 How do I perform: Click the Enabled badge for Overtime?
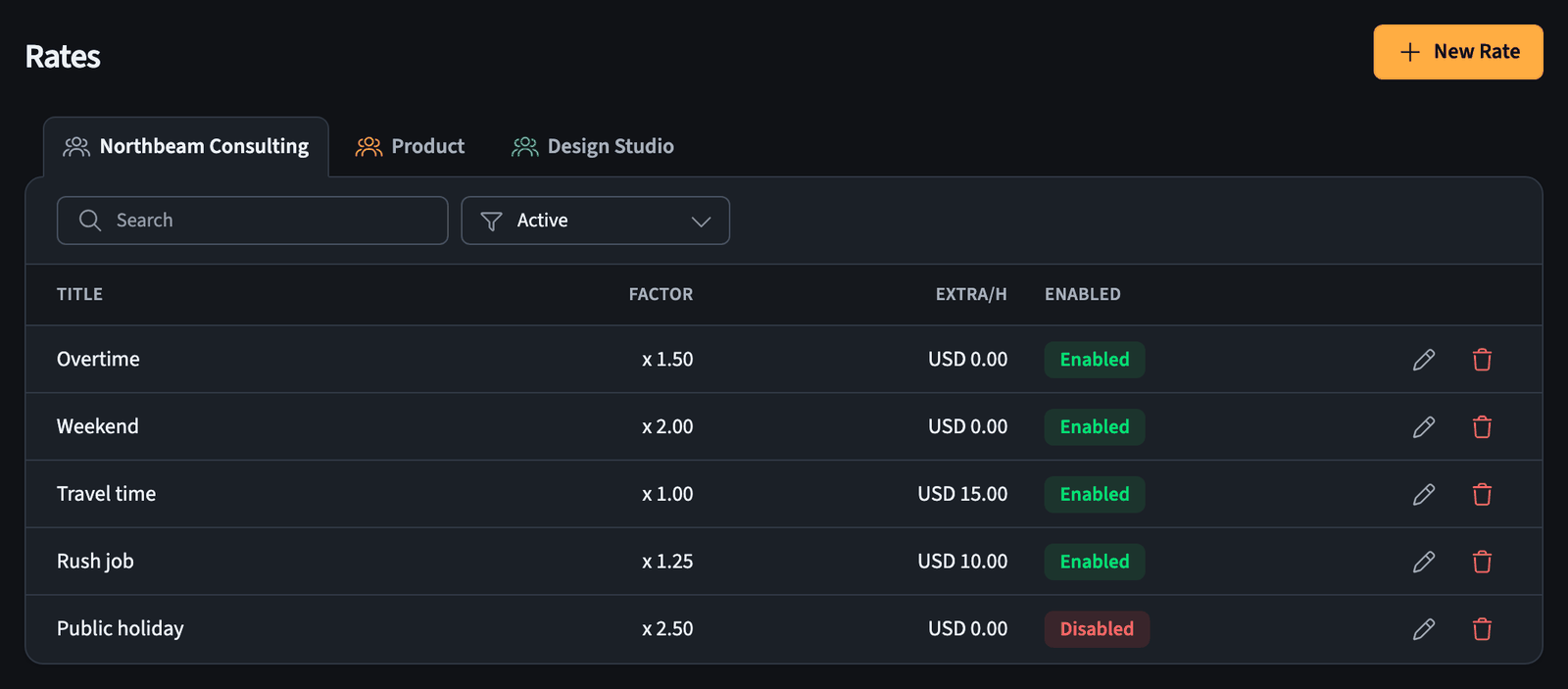coord(1095,360)
